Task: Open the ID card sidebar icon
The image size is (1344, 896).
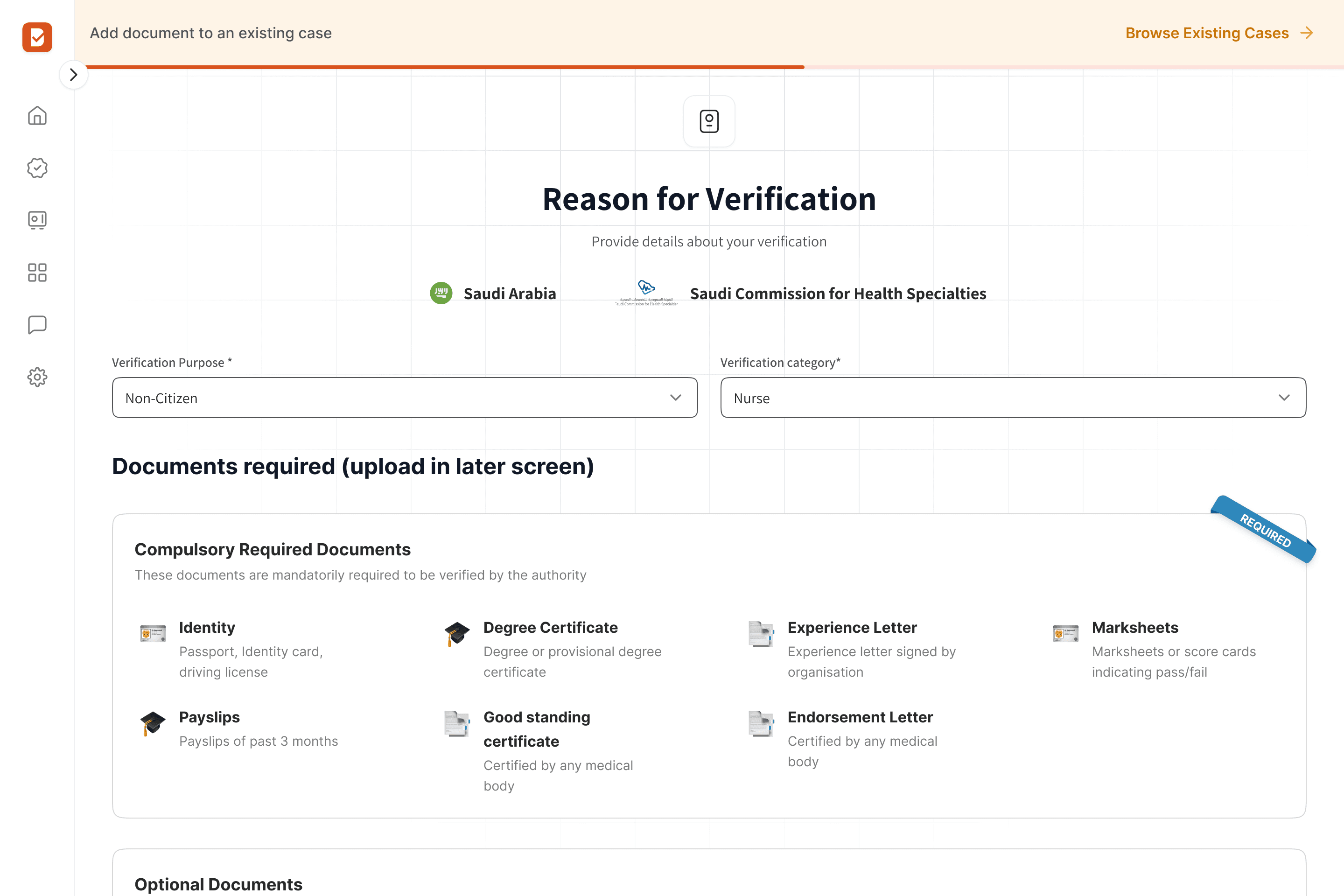Action: point(37,220)
